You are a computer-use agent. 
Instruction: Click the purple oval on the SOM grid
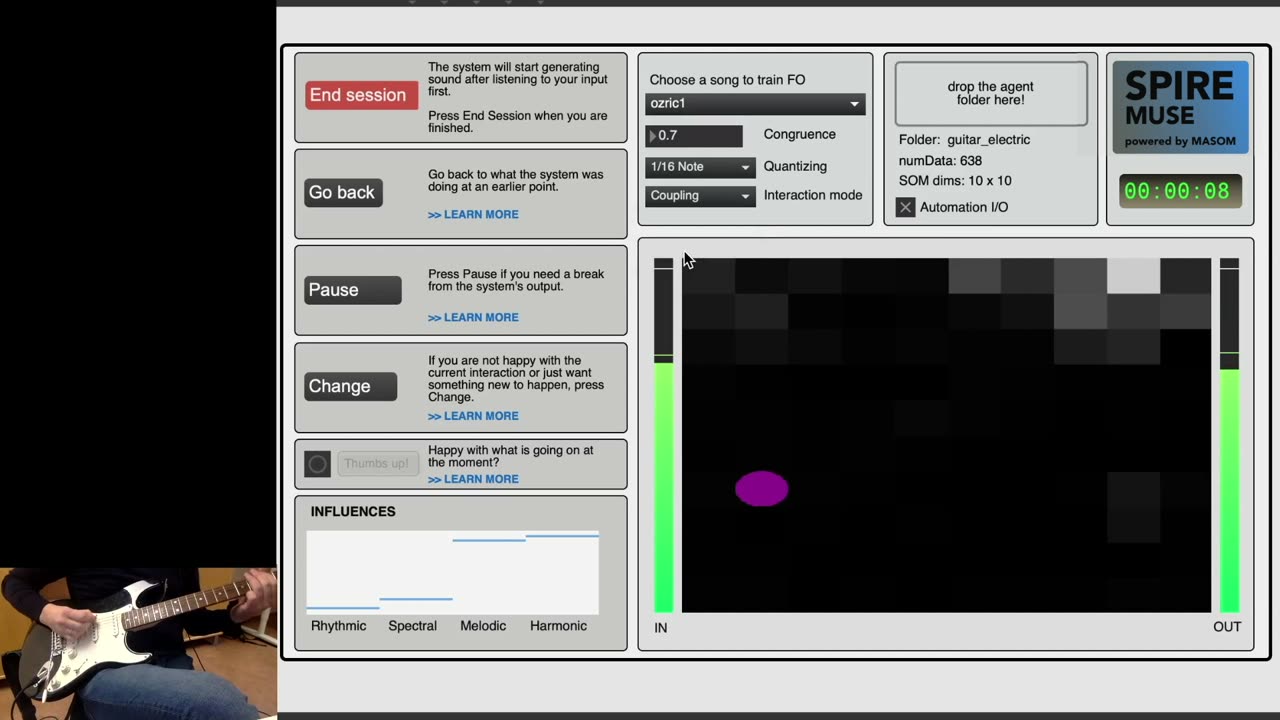click(762, 488)
